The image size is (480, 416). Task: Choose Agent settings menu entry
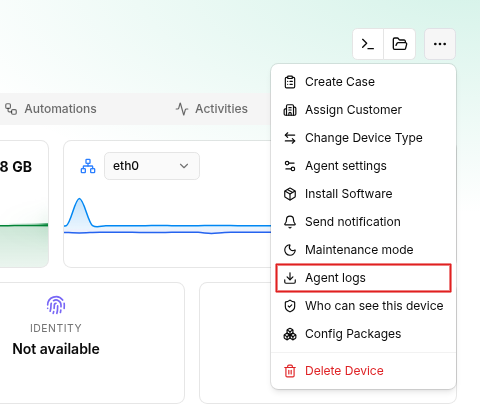[x=363, y=166]
